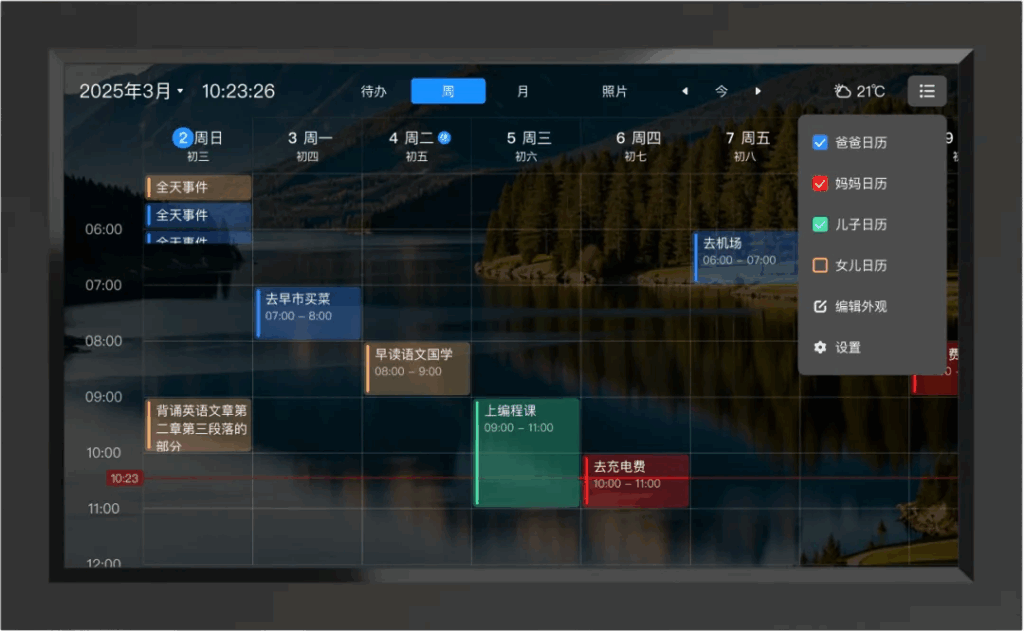Click the highlighted date 2 circle
The width and height of the screenshot is (1024, 631).
pos(182,138)
